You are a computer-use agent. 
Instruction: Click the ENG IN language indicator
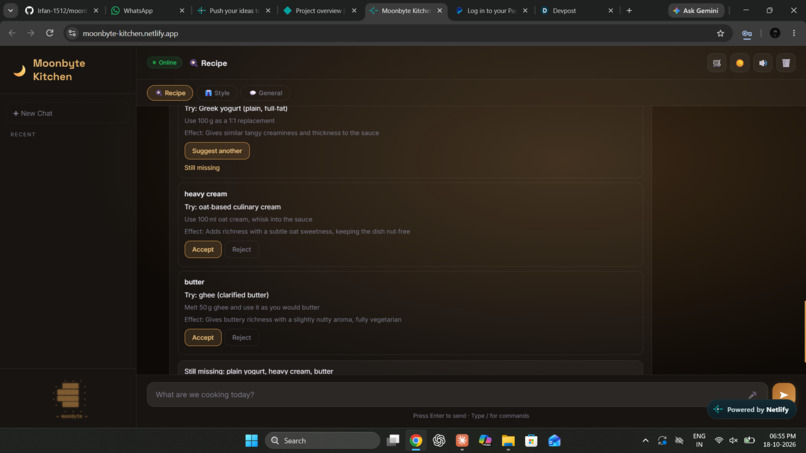coord(699,441)
